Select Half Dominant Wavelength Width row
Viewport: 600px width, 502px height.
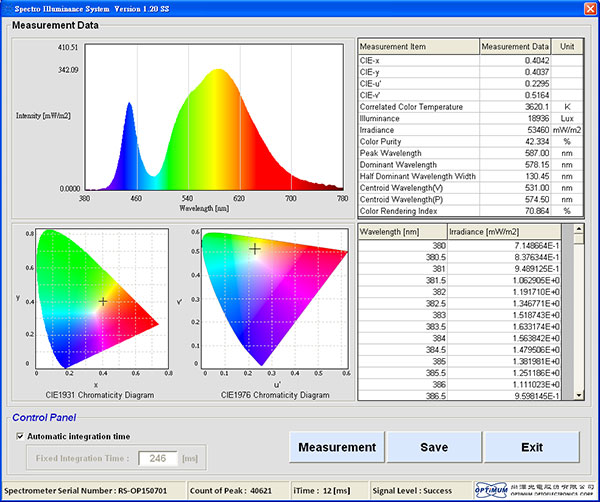[471, 176]
